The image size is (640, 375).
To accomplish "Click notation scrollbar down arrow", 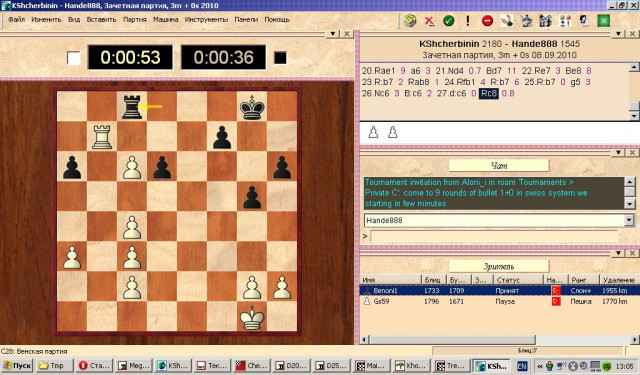I will pos(634,116).
